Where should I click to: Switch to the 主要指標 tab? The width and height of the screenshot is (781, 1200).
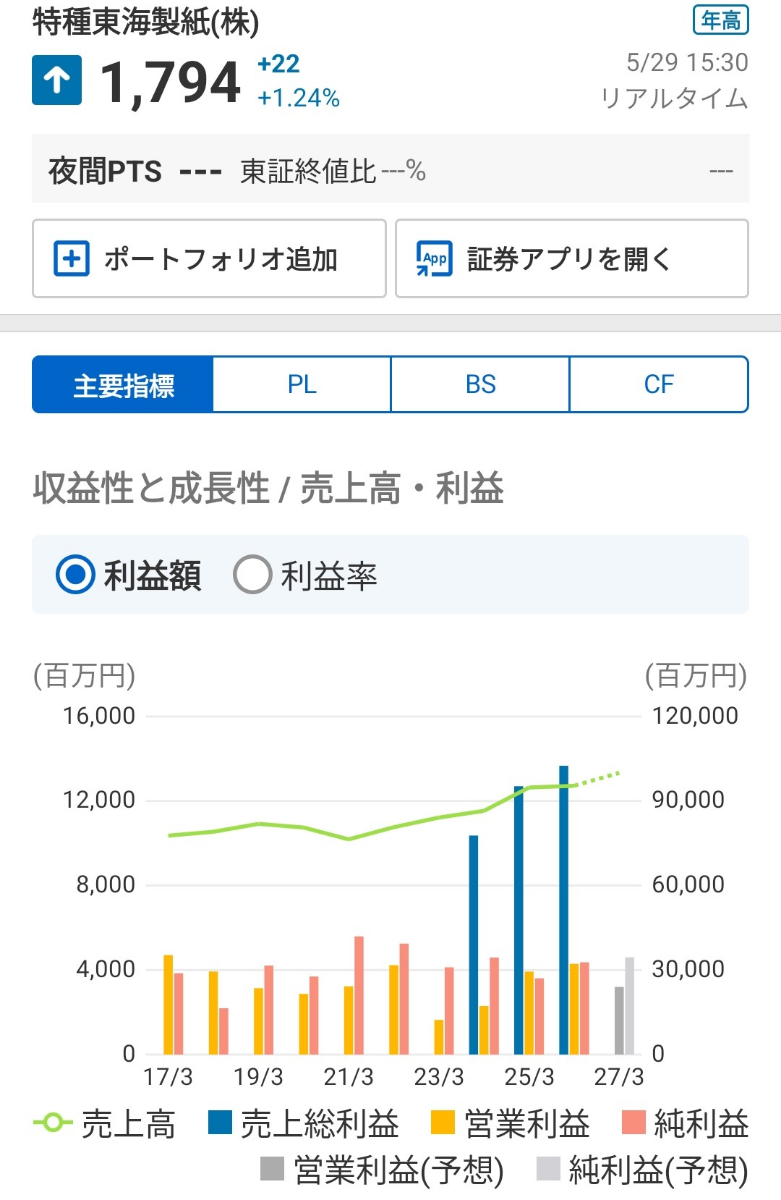123,385
